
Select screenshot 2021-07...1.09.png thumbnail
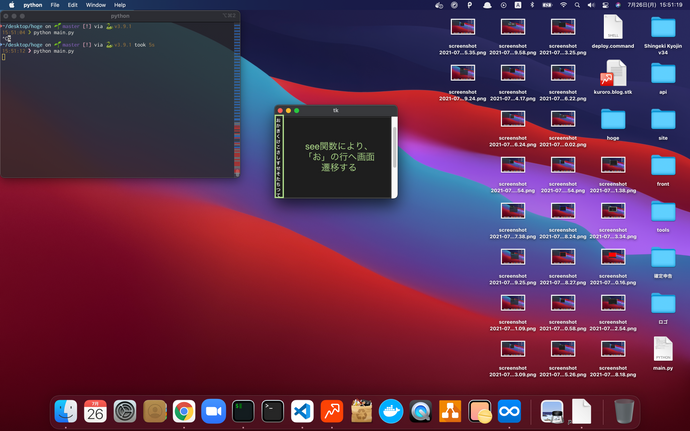(x=513, y=303)
